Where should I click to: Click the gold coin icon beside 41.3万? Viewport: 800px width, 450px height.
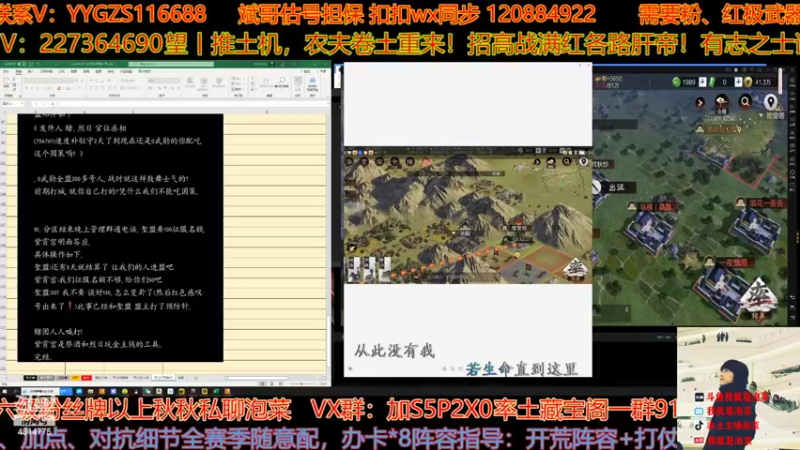pos(748,82)
